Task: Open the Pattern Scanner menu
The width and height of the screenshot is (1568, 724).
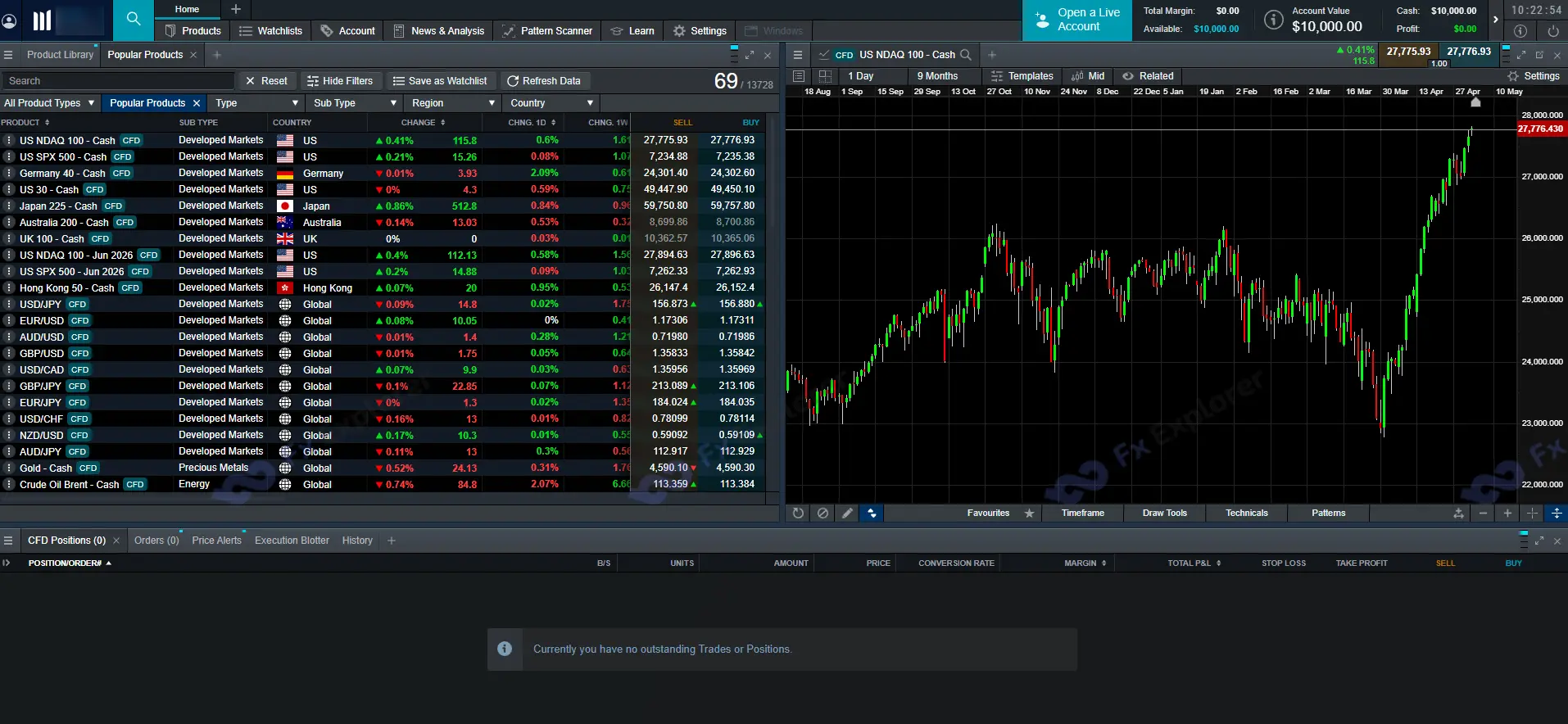Action: click(547, 31)
